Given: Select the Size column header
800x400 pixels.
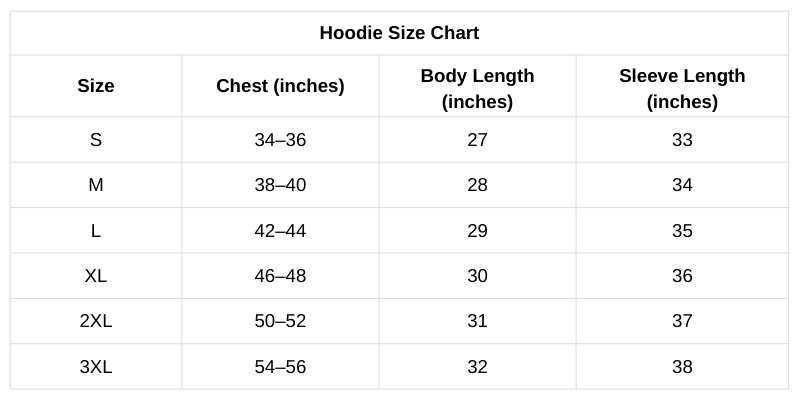Looking at the screenshot, I should (96, 86).
